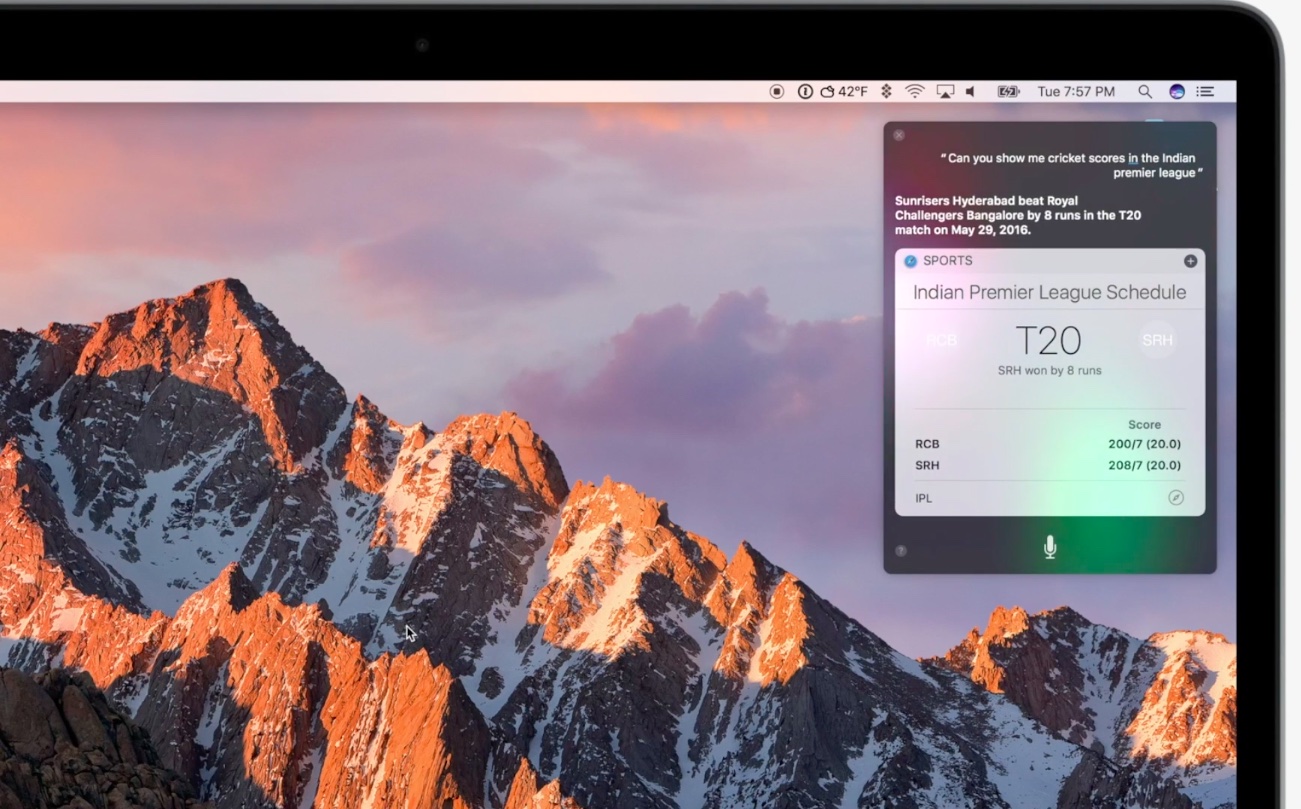Open Spotlight search magnifying glass
1301x809 pixels.
(1145, 91)
